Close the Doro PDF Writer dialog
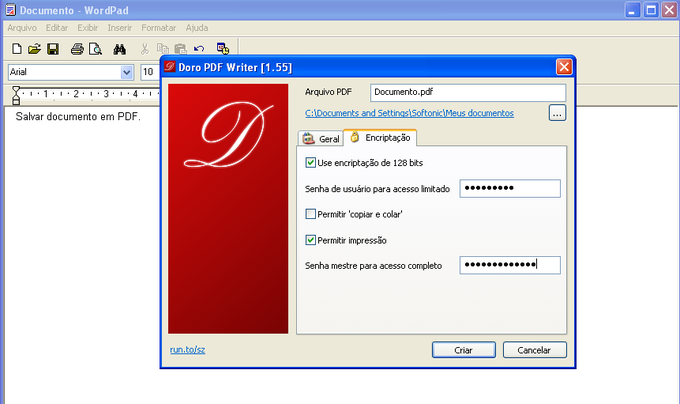The height and width of the screenshot is (404, 680). coord(564,67)
